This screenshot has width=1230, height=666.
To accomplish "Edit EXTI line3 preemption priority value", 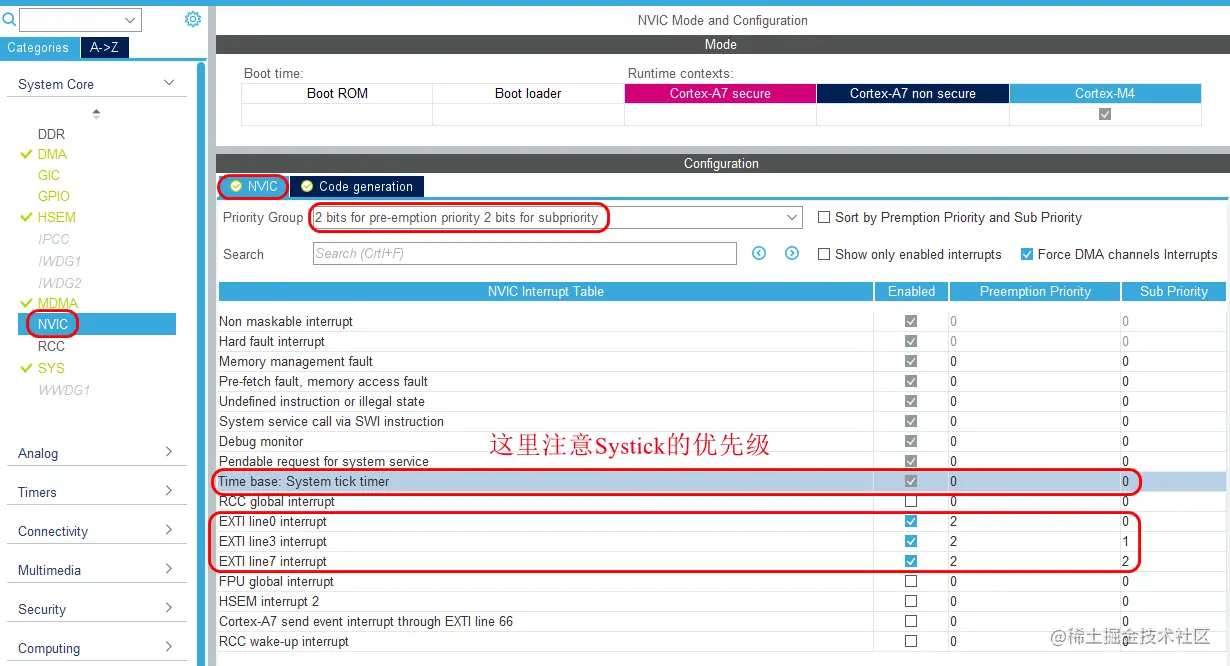I will [1034, 541].
